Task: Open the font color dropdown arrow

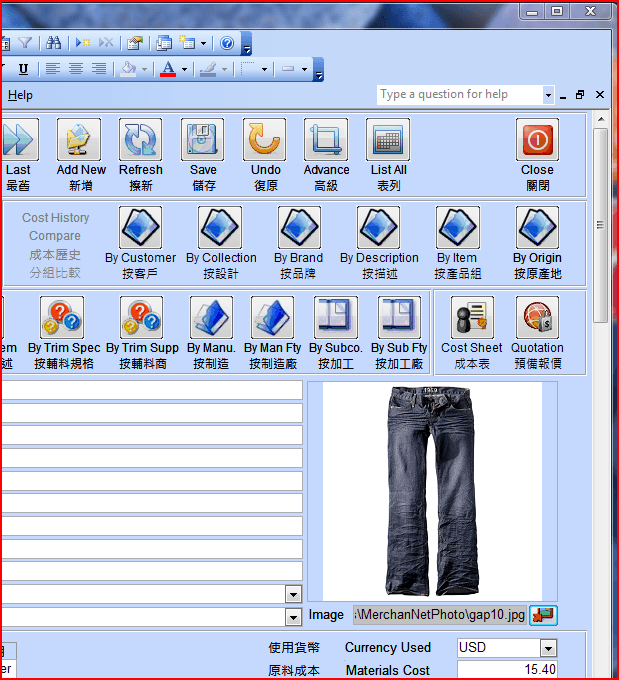Action: [184, 70]
